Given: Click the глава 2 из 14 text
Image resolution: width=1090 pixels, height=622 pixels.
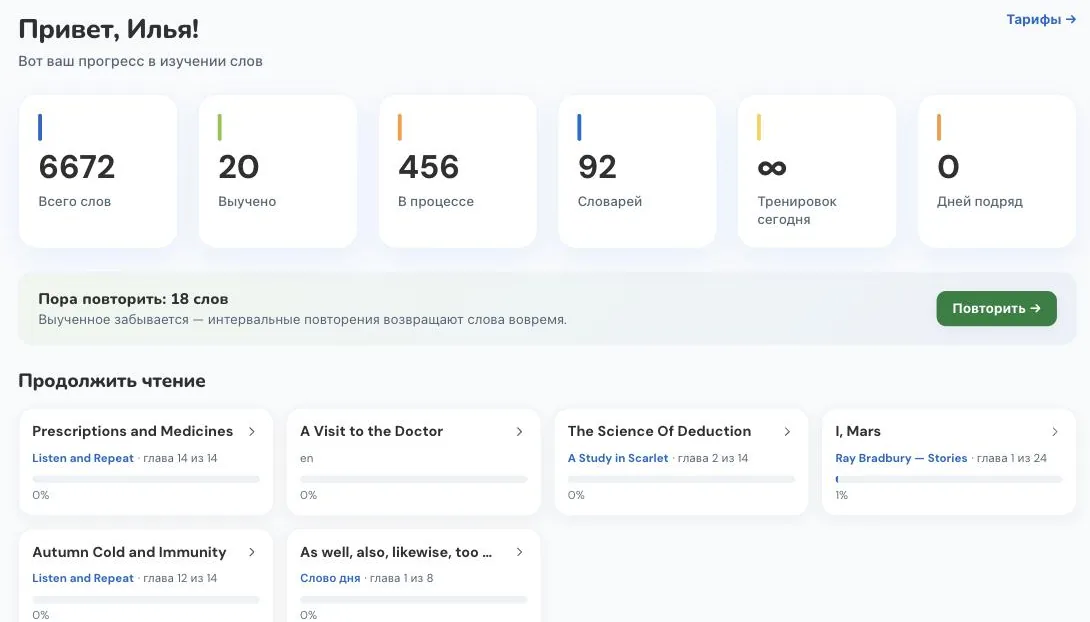Looking at the screenshot, I should 713,458.
